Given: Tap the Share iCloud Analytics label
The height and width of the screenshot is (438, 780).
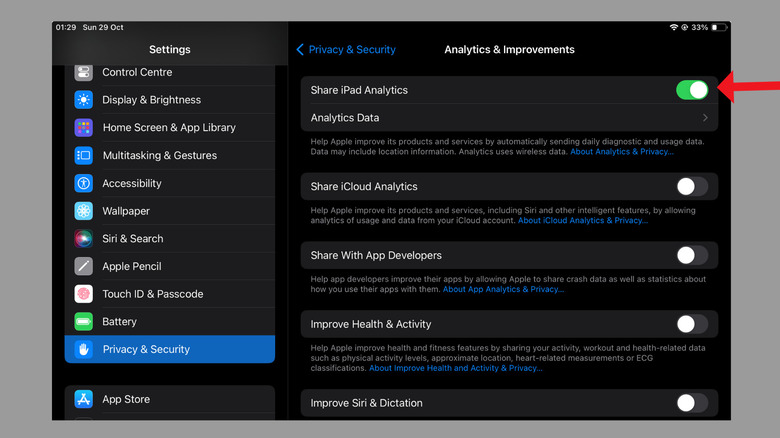Looking at the screenshot, I should [x=364, y=187].
